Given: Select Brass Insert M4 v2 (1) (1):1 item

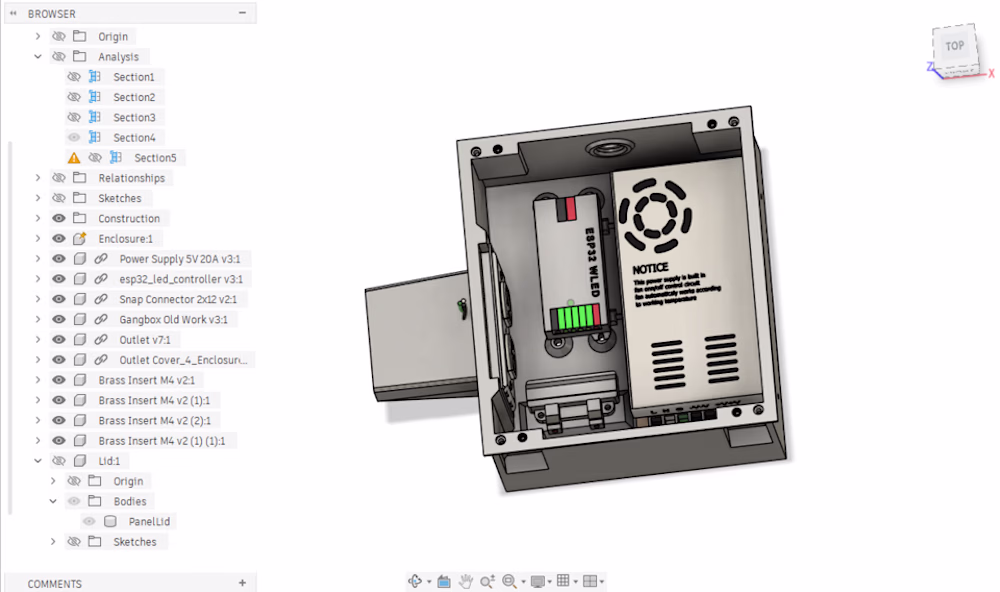Looking at the screenshot, I should pyautogui.click(x=162, y=441).
